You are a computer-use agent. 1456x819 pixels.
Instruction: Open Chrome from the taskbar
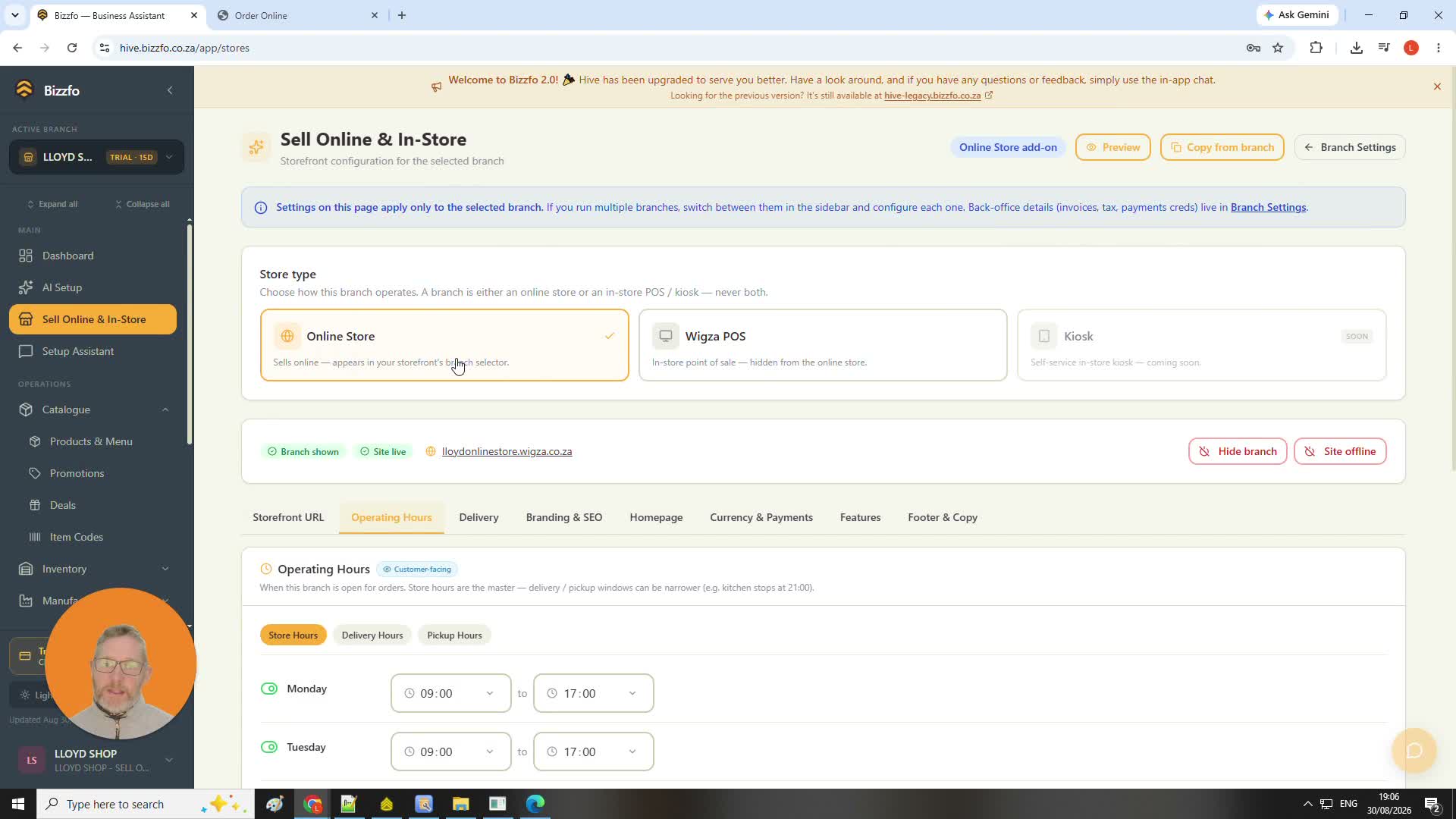click(x=312, y=804)
